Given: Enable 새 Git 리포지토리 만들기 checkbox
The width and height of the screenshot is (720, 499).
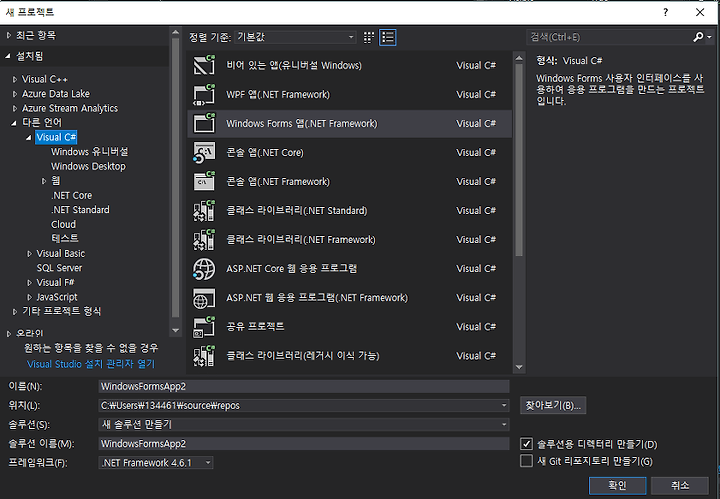Looking at the screenshot, I should [526, 460].
